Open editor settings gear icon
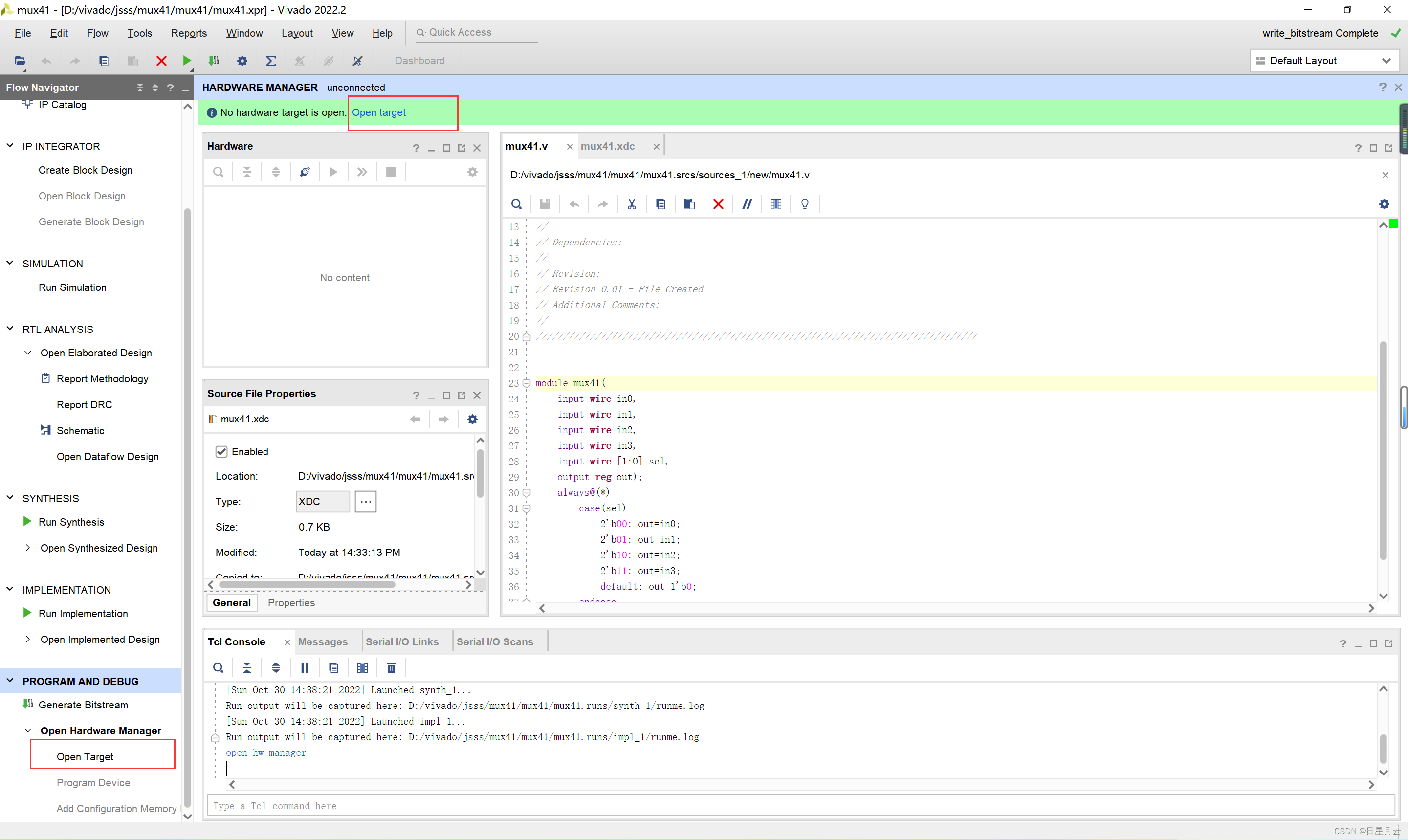1408x840 pixels. [1384, 204]
